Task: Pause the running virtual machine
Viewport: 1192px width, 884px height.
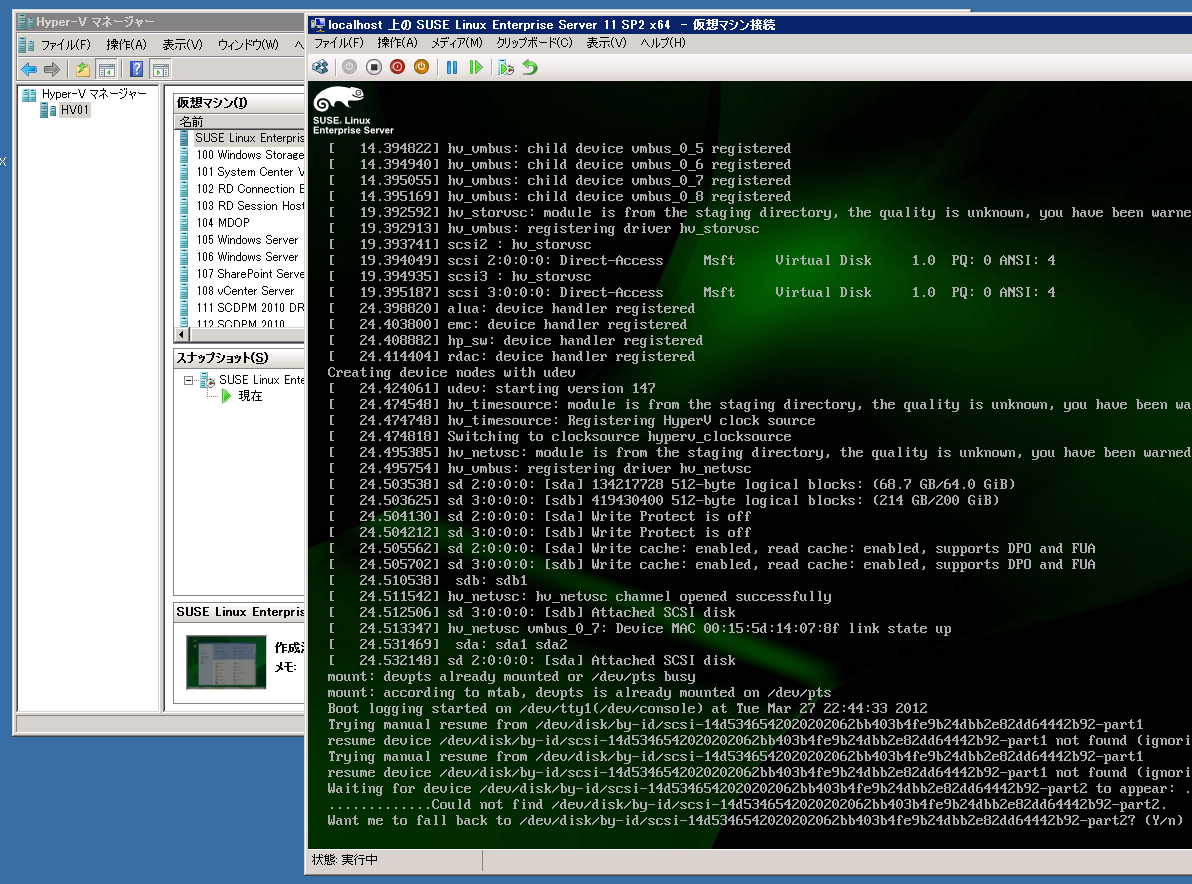Action: pos(451,67)
